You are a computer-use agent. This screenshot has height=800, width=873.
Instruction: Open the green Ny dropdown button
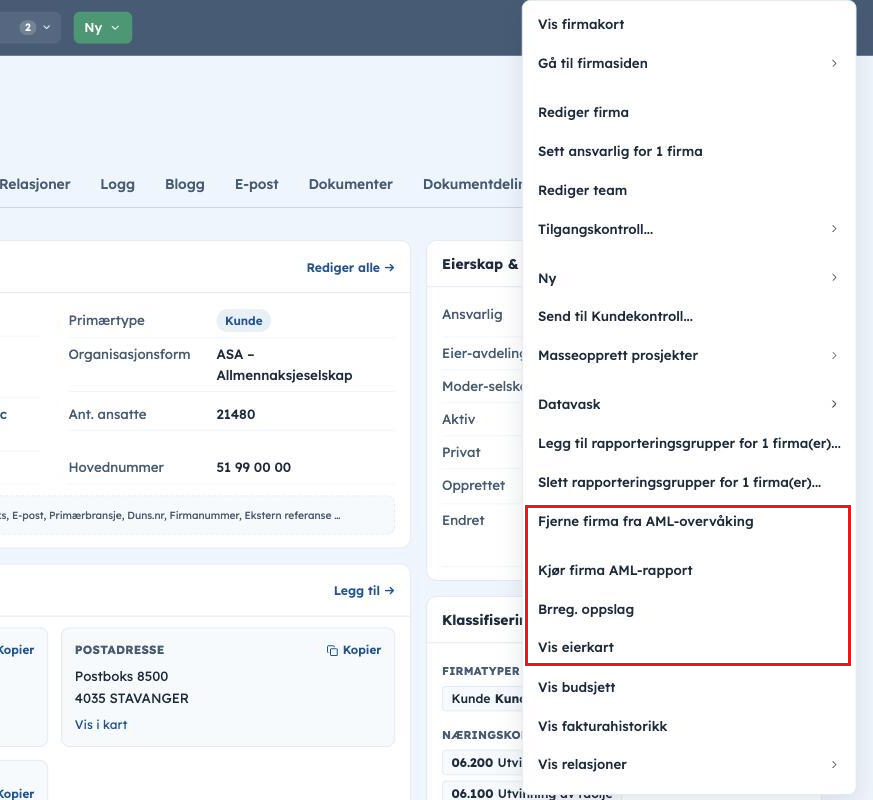102,28
